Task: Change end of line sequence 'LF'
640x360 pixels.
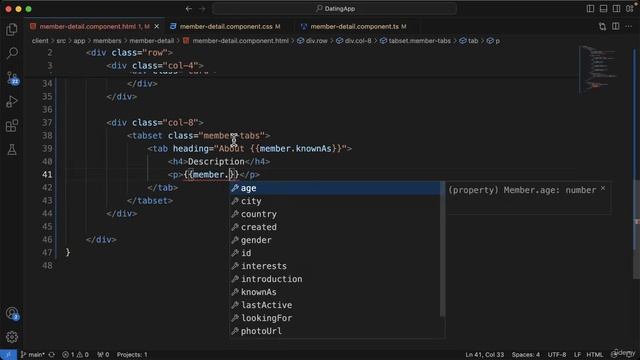Action: pos(577,355)
